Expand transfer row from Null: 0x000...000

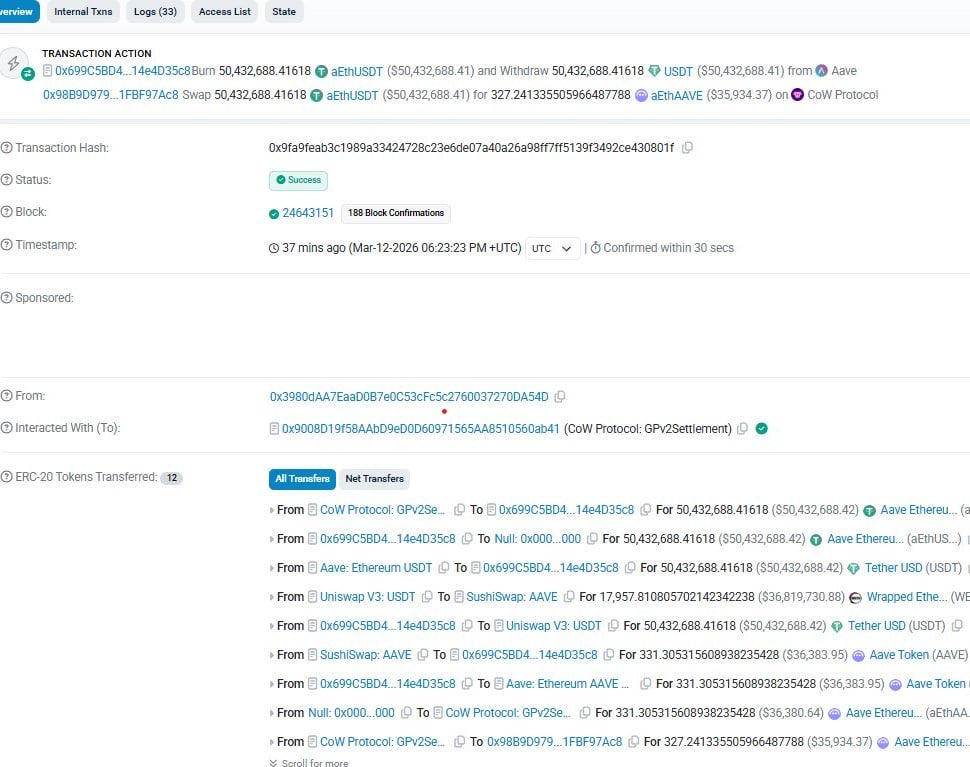(272, 713)
